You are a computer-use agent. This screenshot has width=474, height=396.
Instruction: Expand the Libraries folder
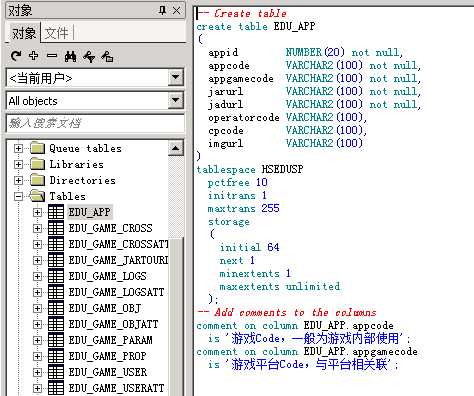point(19,164)
